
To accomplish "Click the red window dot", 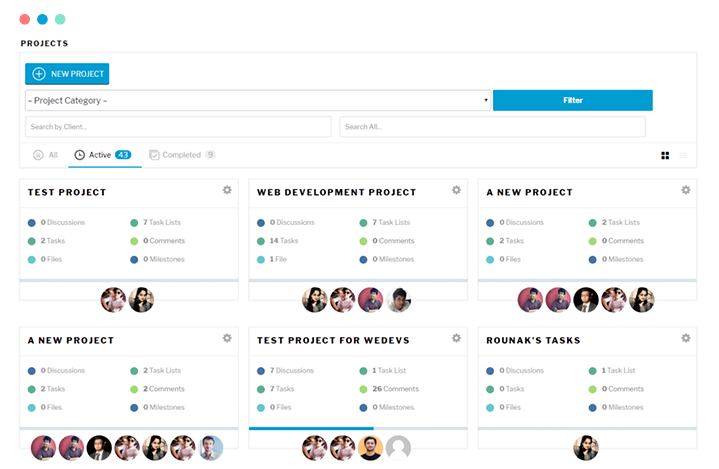I will (25, 19).
